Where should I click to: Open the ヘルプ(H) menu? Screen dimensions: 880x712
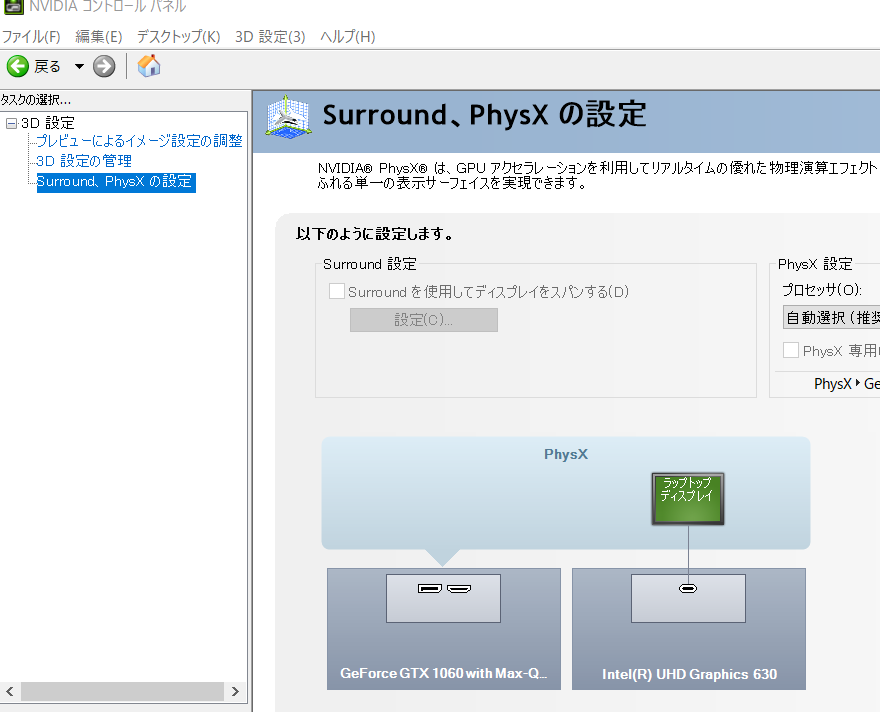pyautogui.click(x=347, y=37)
